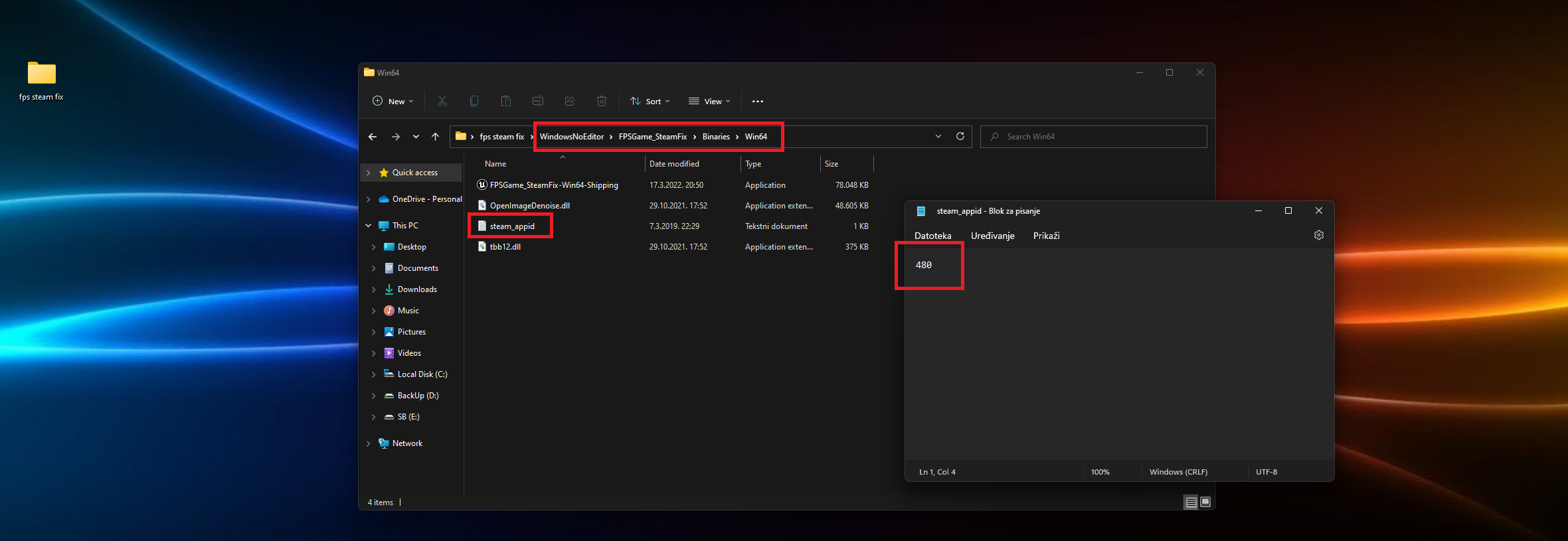Open the Datoteka menu in Notepad

932,236
